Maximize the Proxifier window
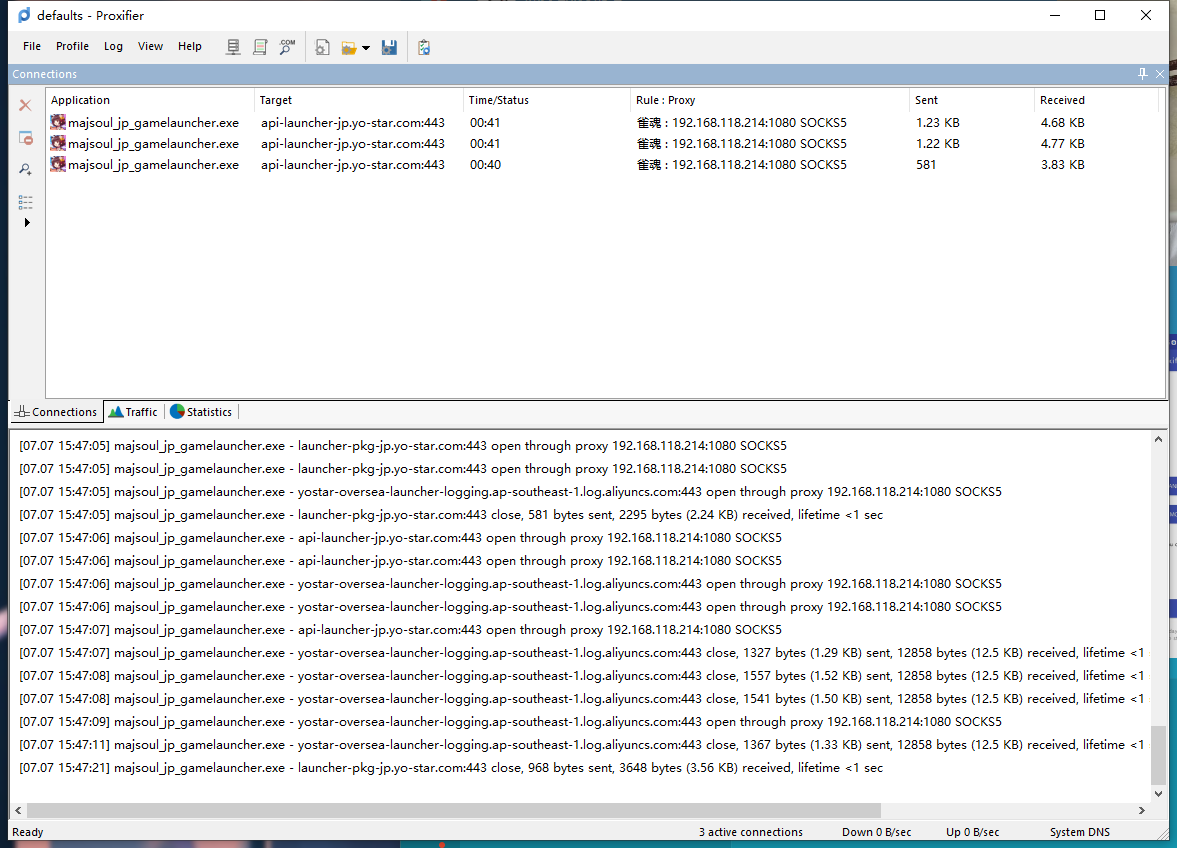 click(1100, 15)
